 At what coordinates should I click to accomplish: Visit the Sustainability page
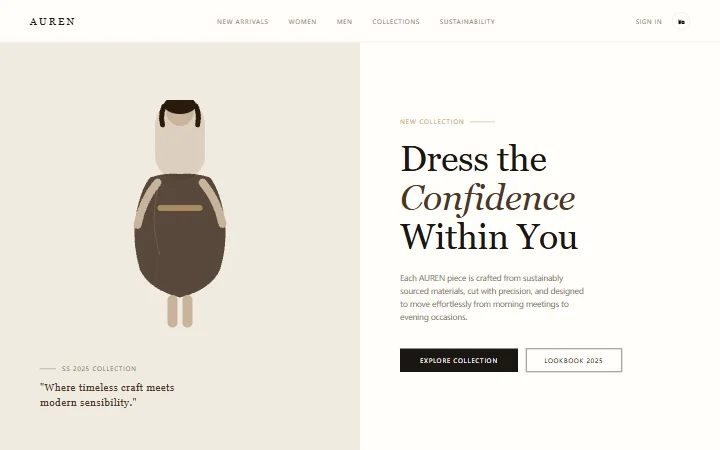pyautogui.click(x=467, y=22)
